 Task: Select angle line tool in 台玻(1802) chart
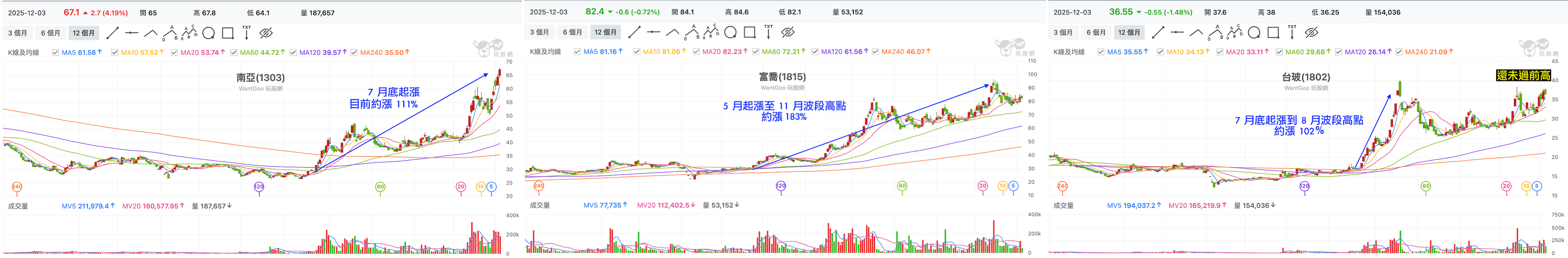coord(1196,32)
